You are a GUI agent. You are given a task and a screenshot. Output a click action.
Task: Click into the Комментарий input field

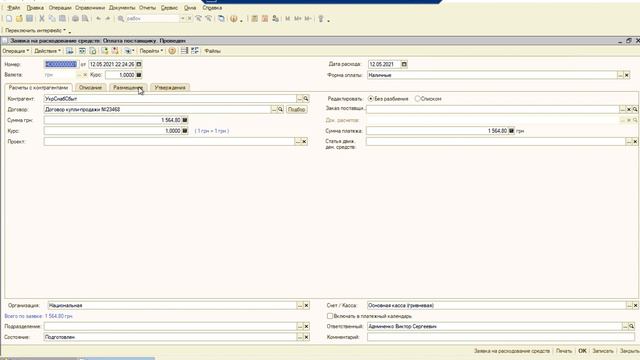[501, 337]
